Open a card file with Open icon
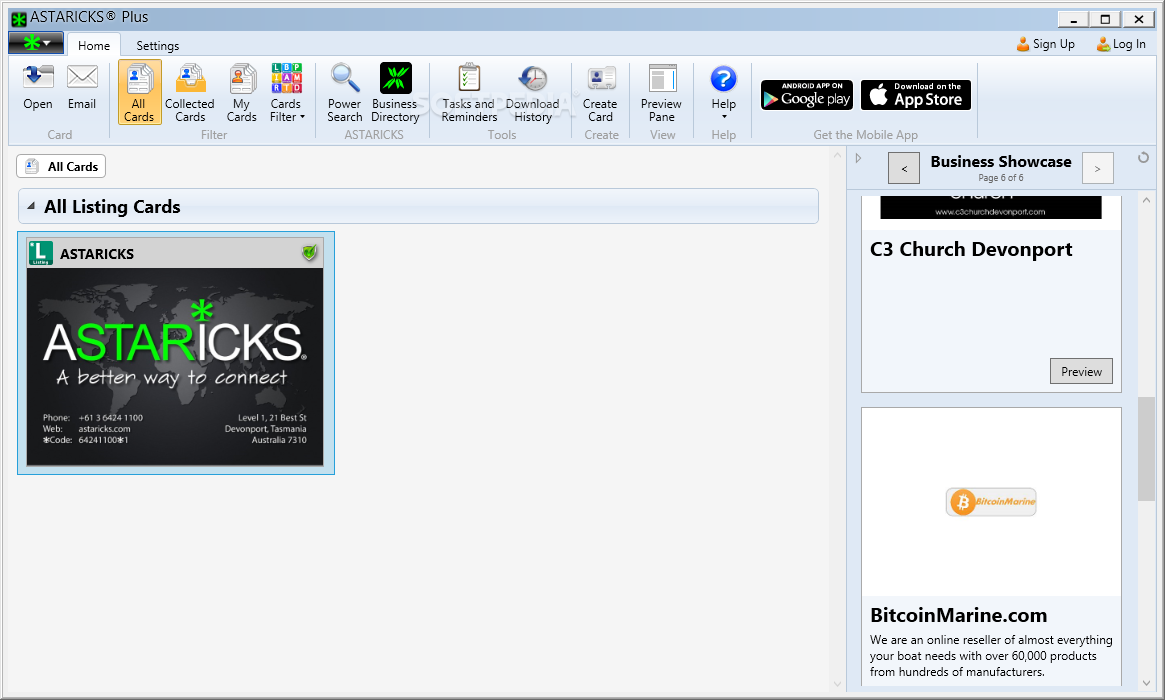Image resolution: width=1165 pixels, height=700 pixels. (x=38, y=88)
